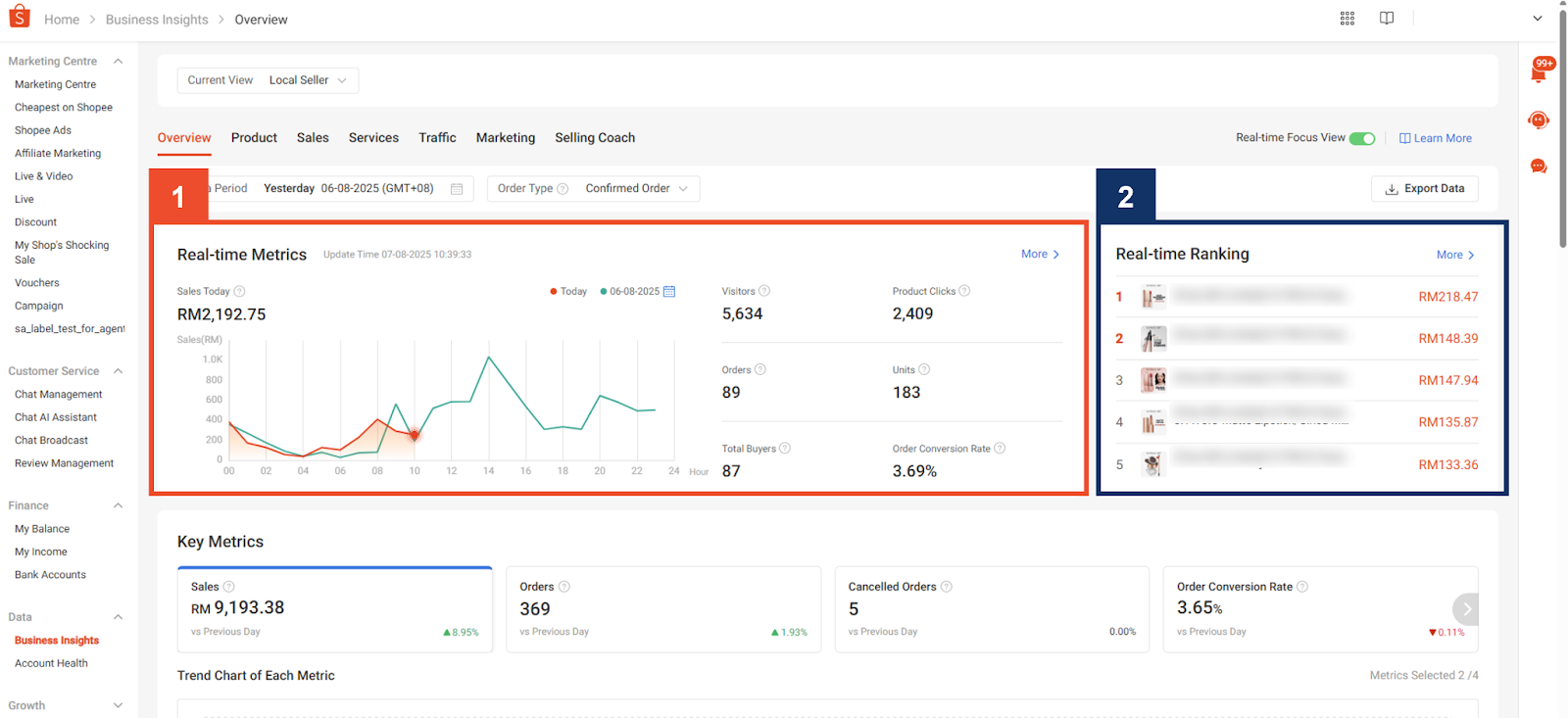Select the Cancelled Orders metric card
This screenshot has height=718, width=1568.
pyautogui.click(x=992, y=609)
